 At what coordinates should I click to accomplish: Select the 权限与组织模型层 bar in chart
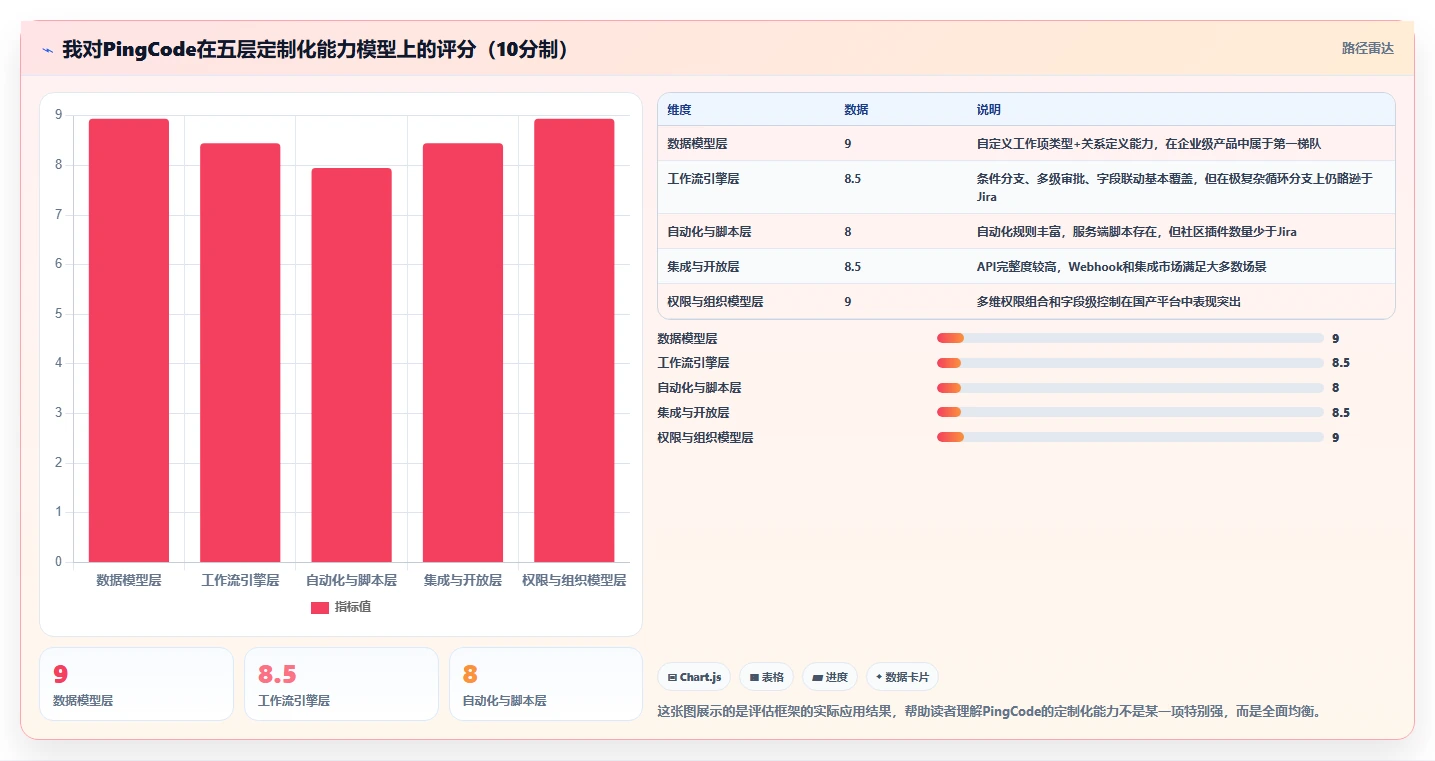[574, 340]
